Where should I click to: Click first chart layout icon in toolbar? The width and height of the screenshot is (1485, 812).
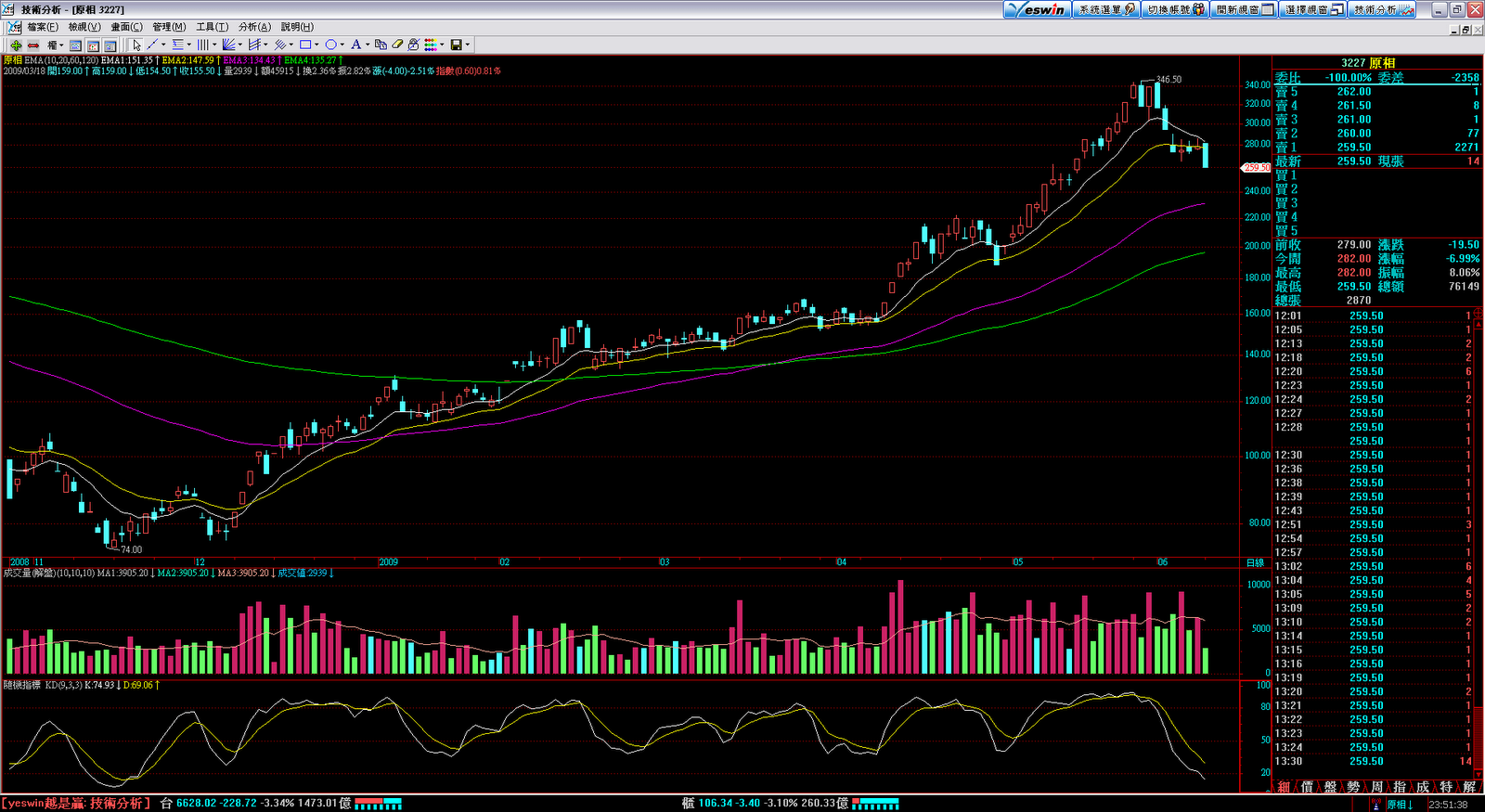(76, 45)
